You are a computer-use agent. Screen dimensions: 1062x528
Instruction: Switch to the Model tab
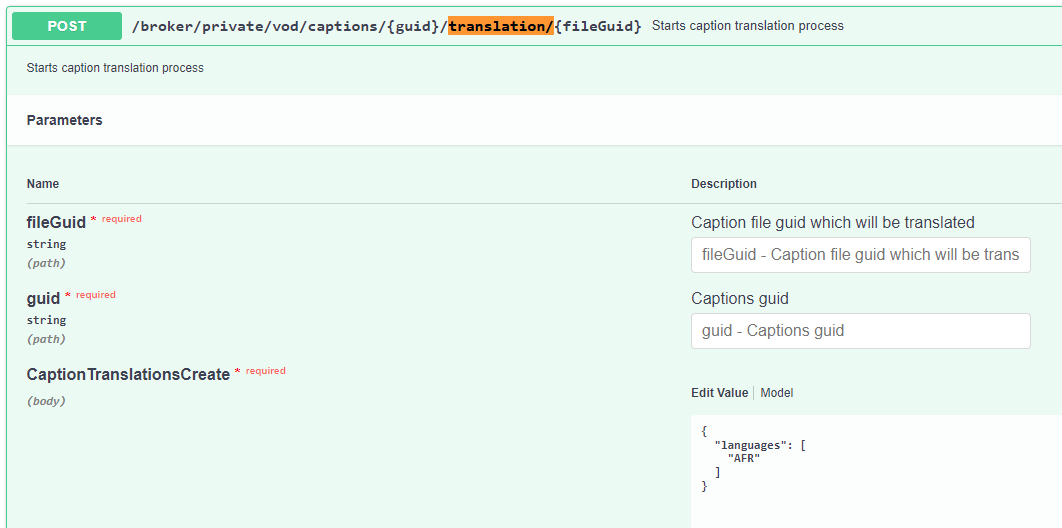coord(776,393)
